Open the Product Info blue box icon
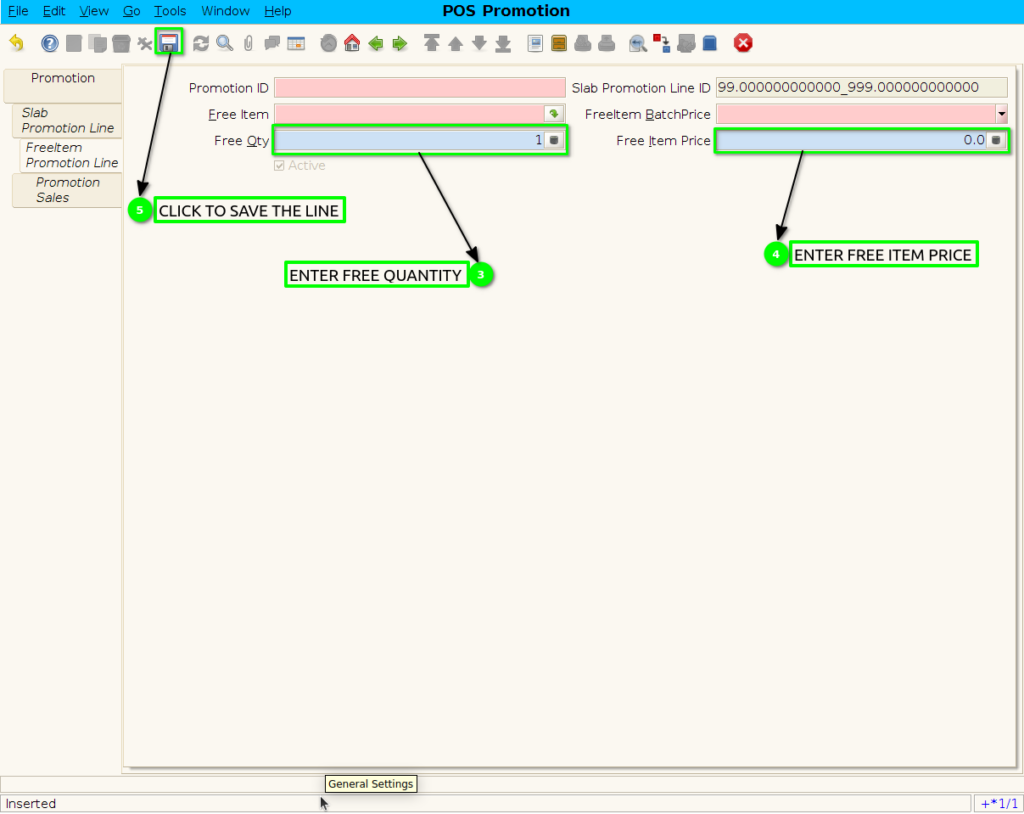Viewport: 1024px width, 814px height. tap(710, 43)
